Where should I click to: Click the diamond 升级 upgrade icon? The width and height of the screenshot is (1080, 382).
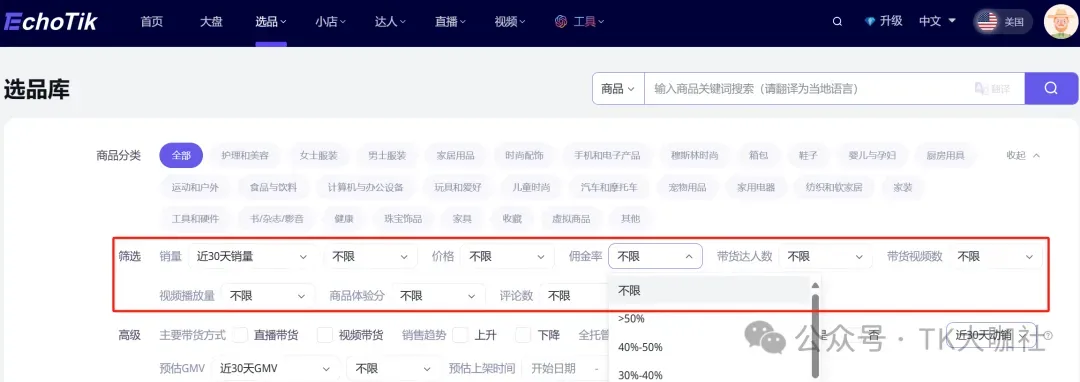(x=870, y=21)
